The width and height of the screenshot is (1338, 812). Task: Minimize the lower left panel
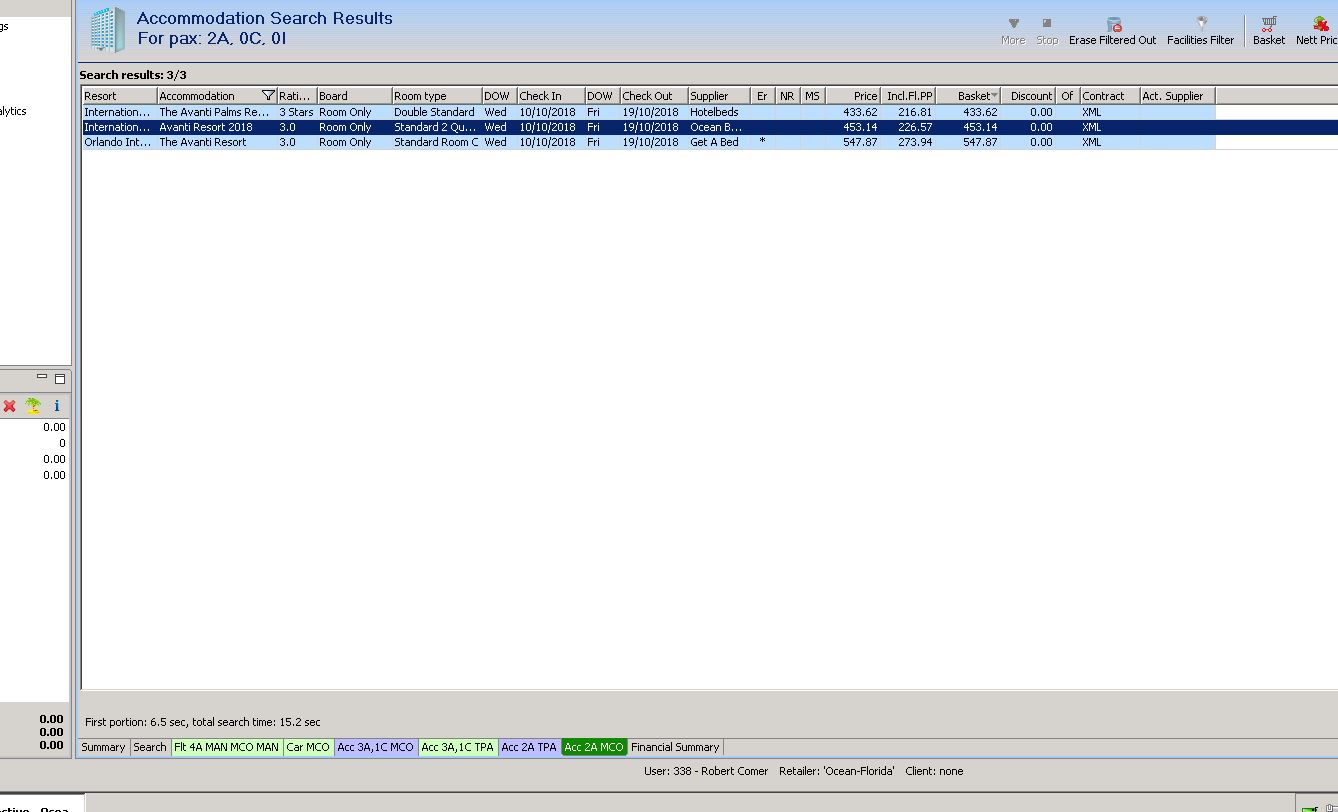[x=42, y=378]
